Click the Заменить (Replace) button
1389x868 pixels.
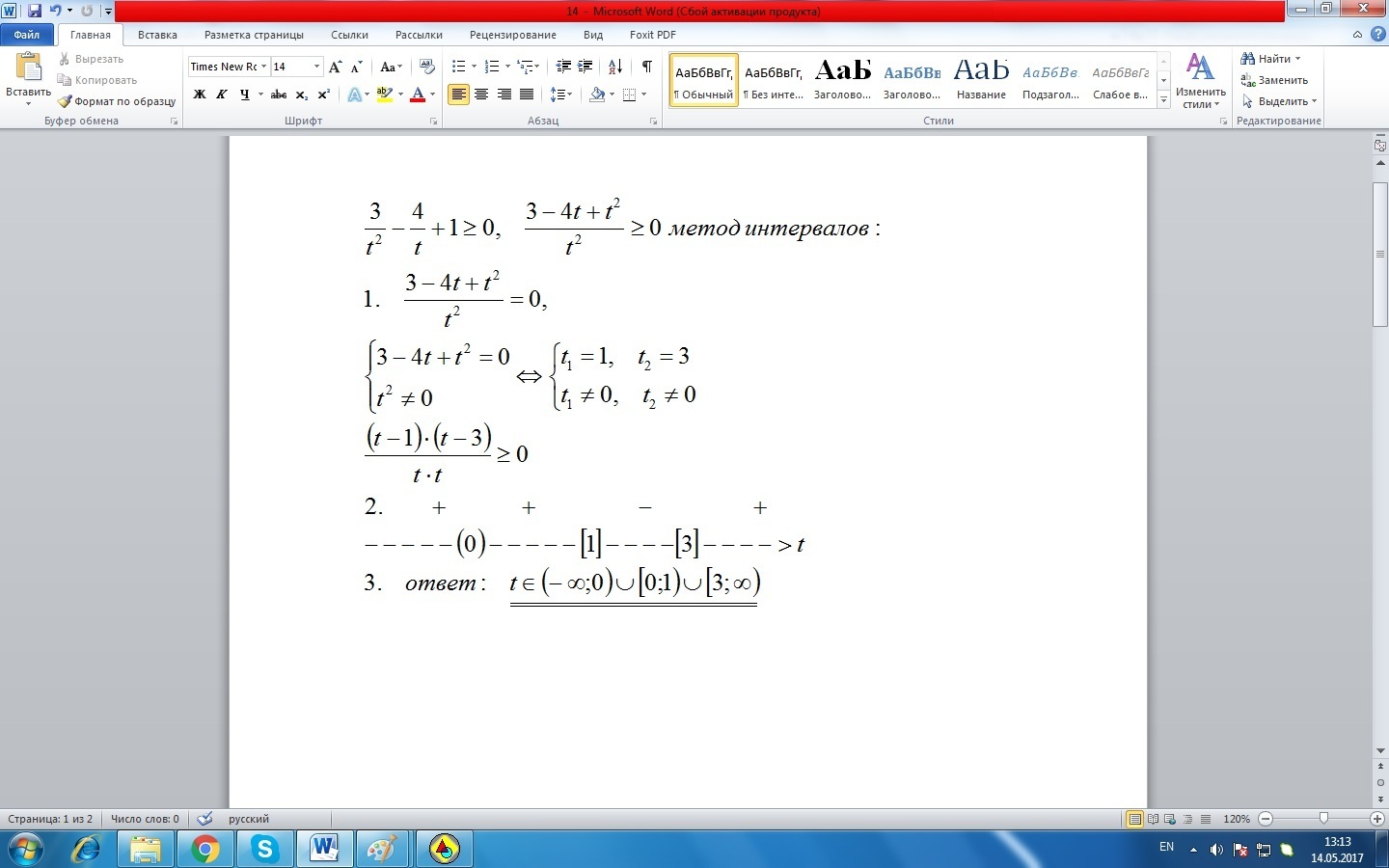[x=1274, y=80]
